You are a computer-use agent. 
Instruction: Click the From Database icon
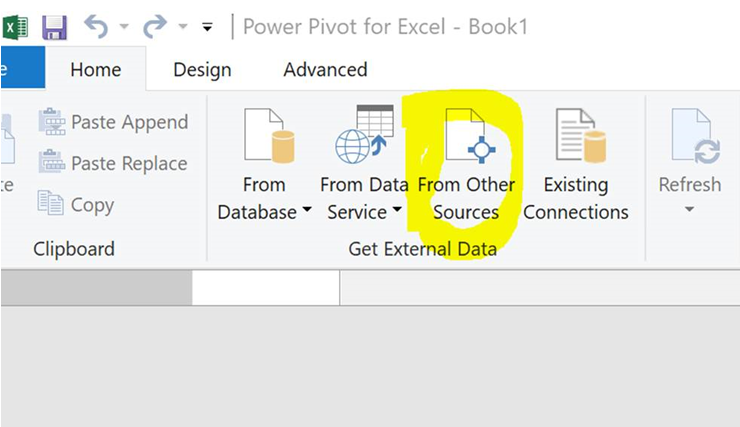click(269, 135)
